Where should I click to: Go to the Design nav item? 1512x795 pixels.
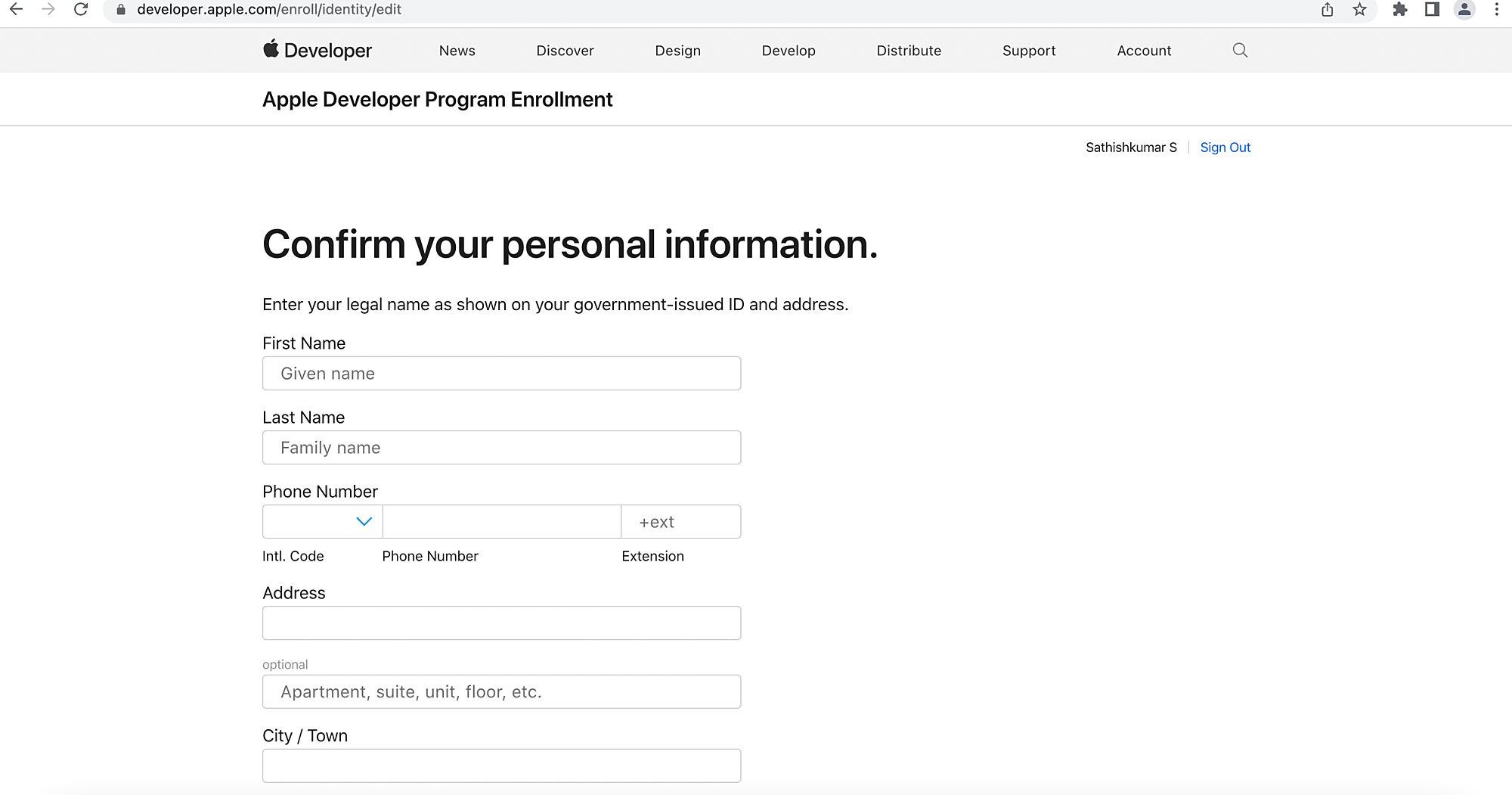pos(677,51)
